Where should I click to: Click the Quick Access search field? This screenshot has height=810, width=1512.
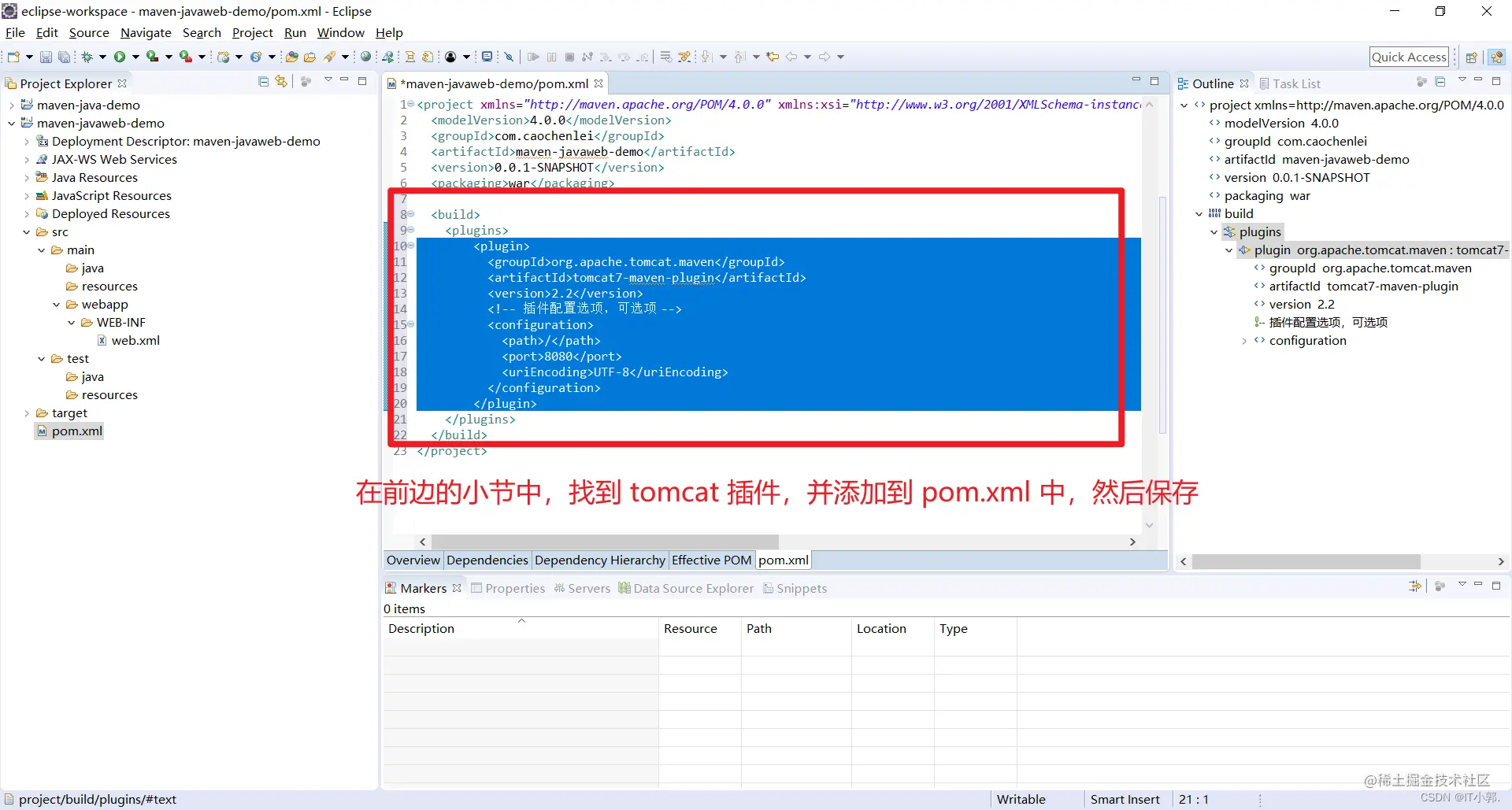pyautogui.click(x=1409, y=57)
